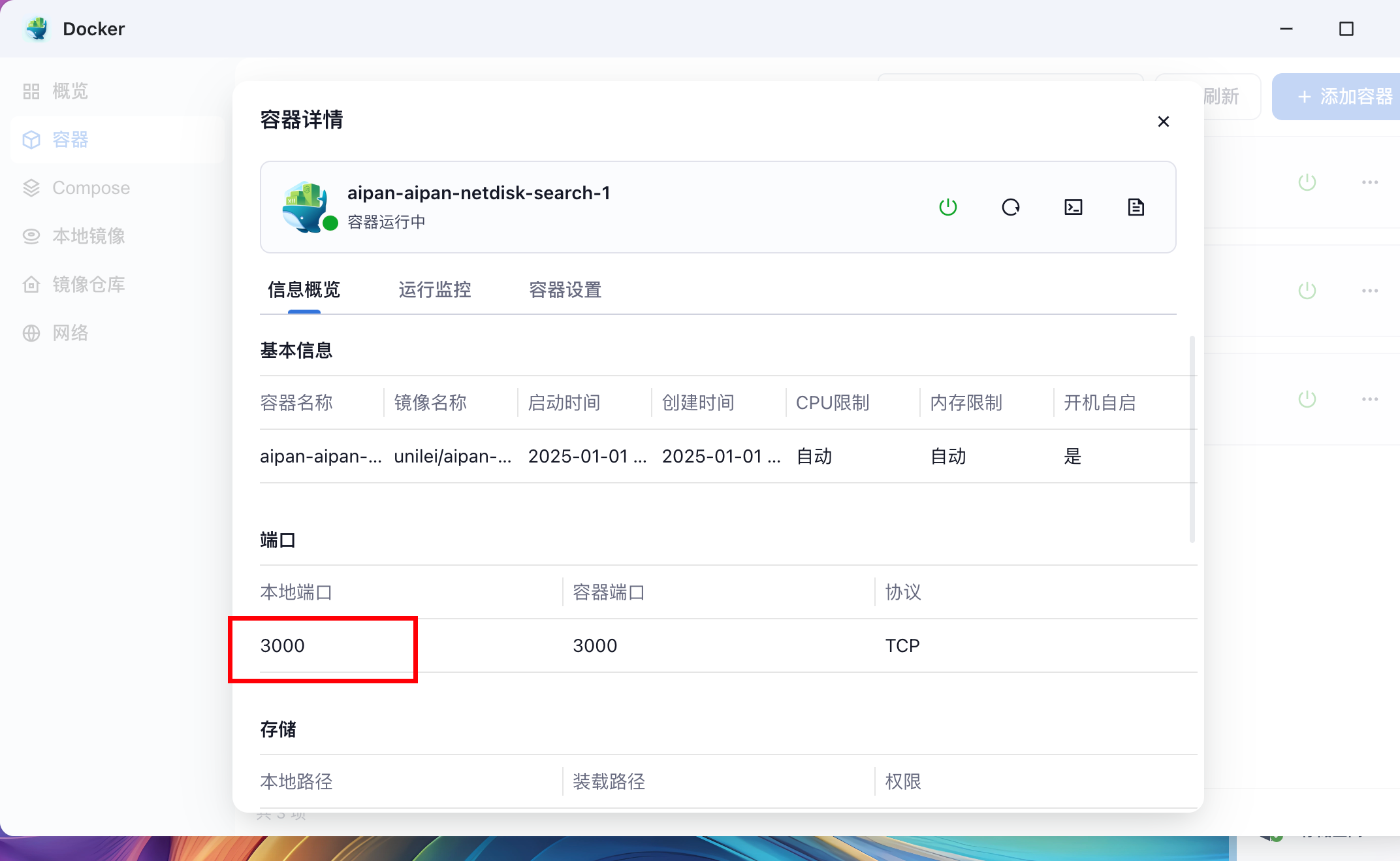The image size is (1400, 861).
Task: Open the container terminal icon
Action: click(x=1073, y=207)
